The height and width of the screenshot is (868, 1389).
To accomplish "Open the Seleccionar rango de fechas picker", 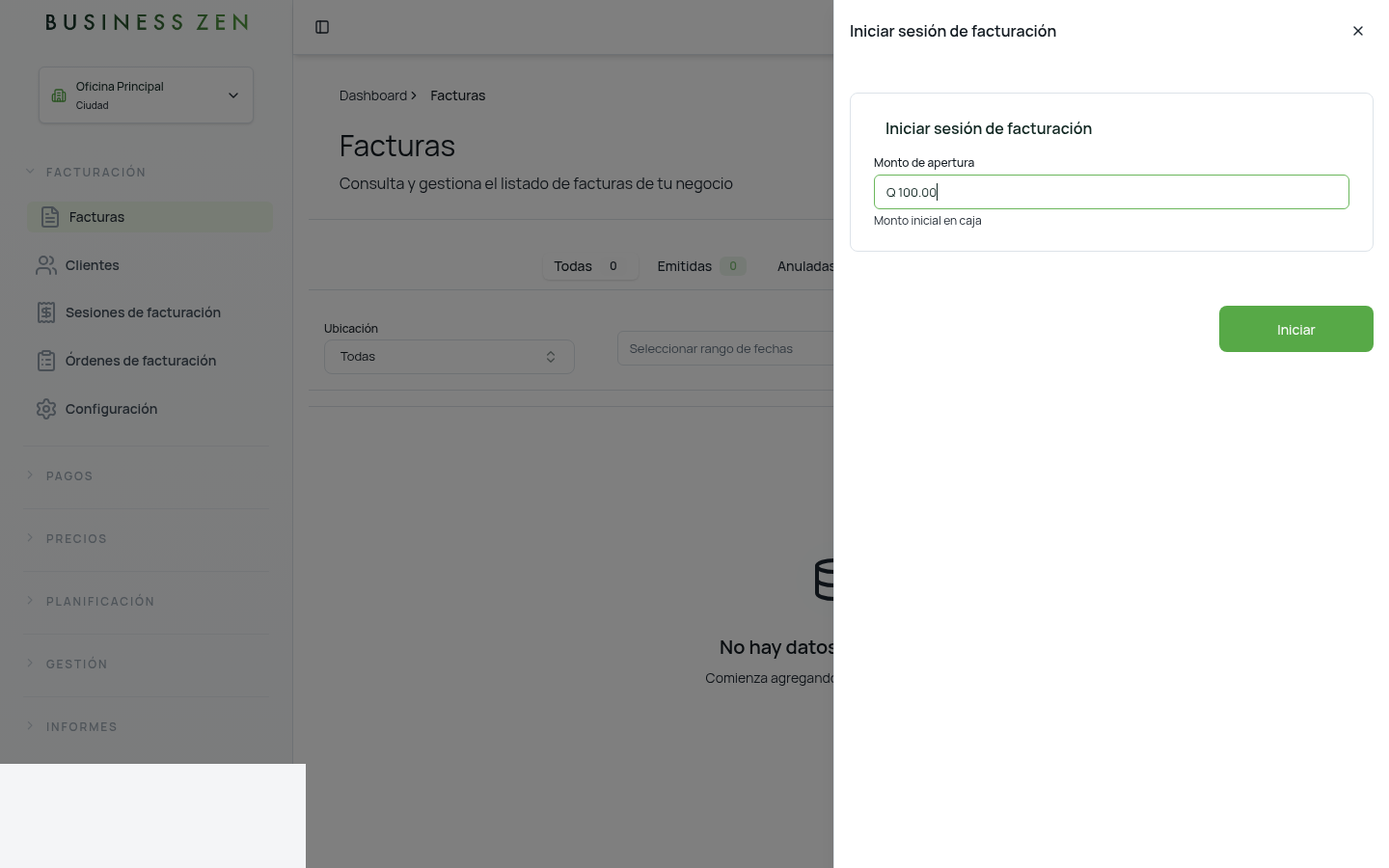I will pyautogui.click(x=725, y=348).
